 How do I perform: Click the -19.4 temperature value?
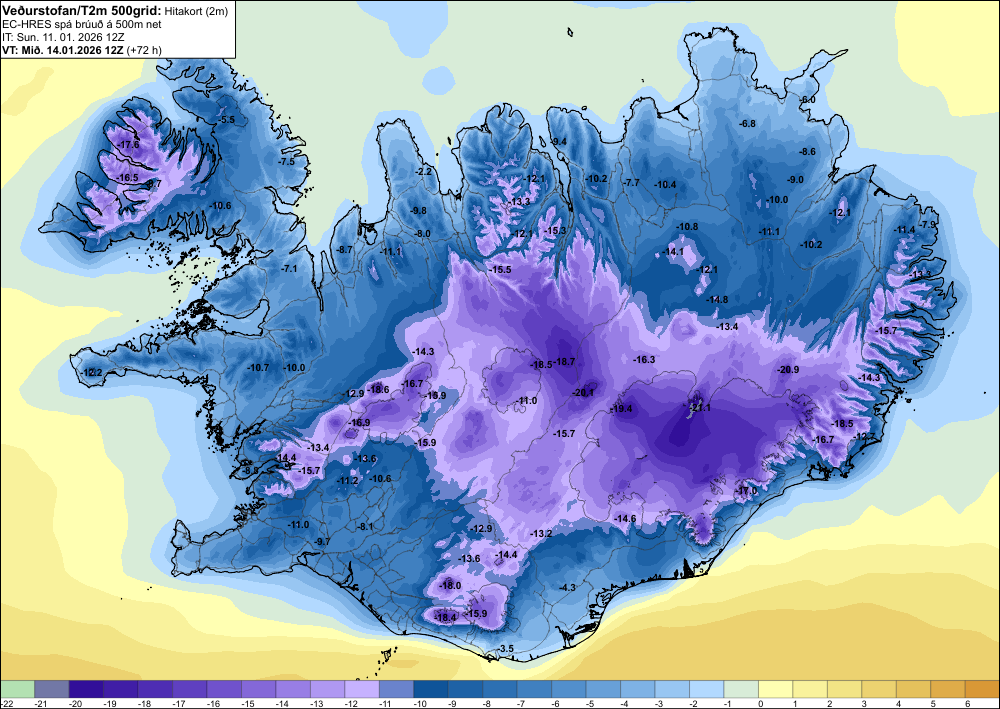622,409
